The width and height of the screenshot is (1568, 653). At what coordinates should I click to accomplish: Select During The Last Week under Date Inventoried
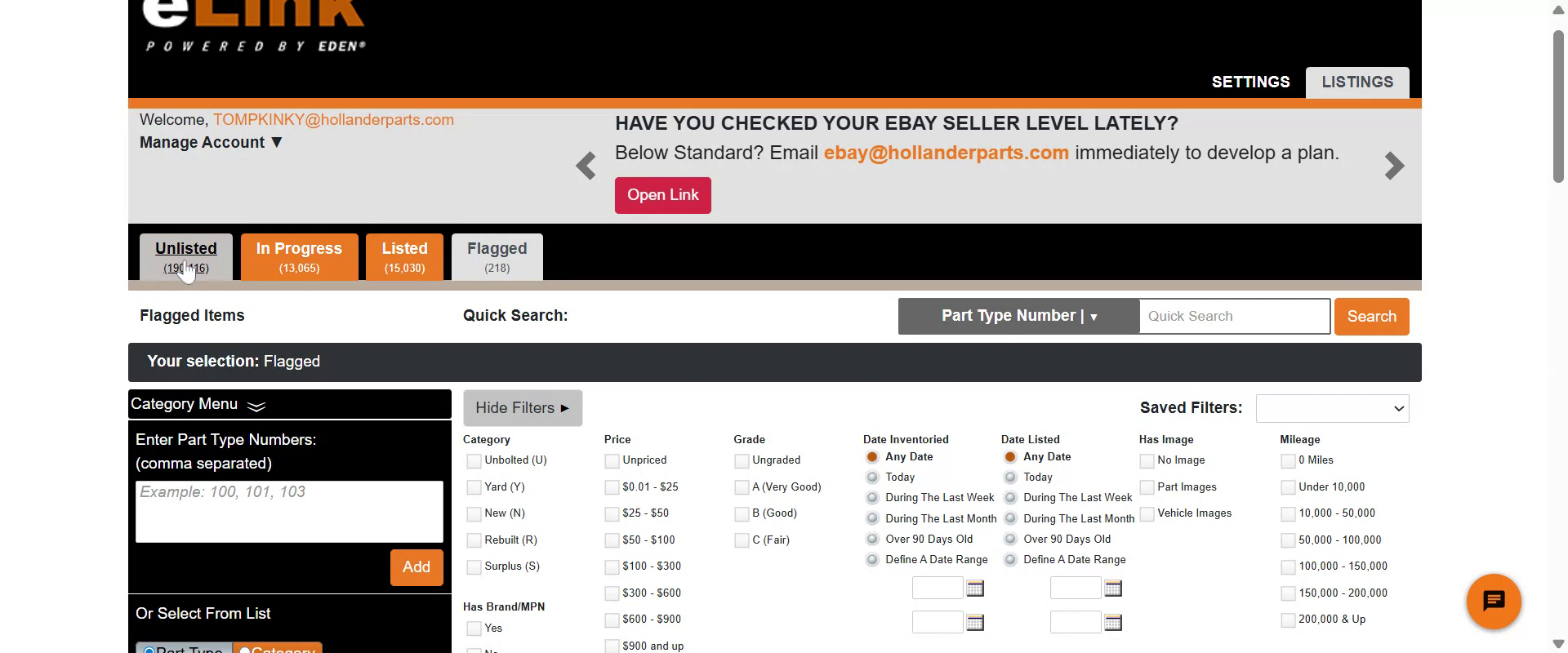[x=872, y=498]
